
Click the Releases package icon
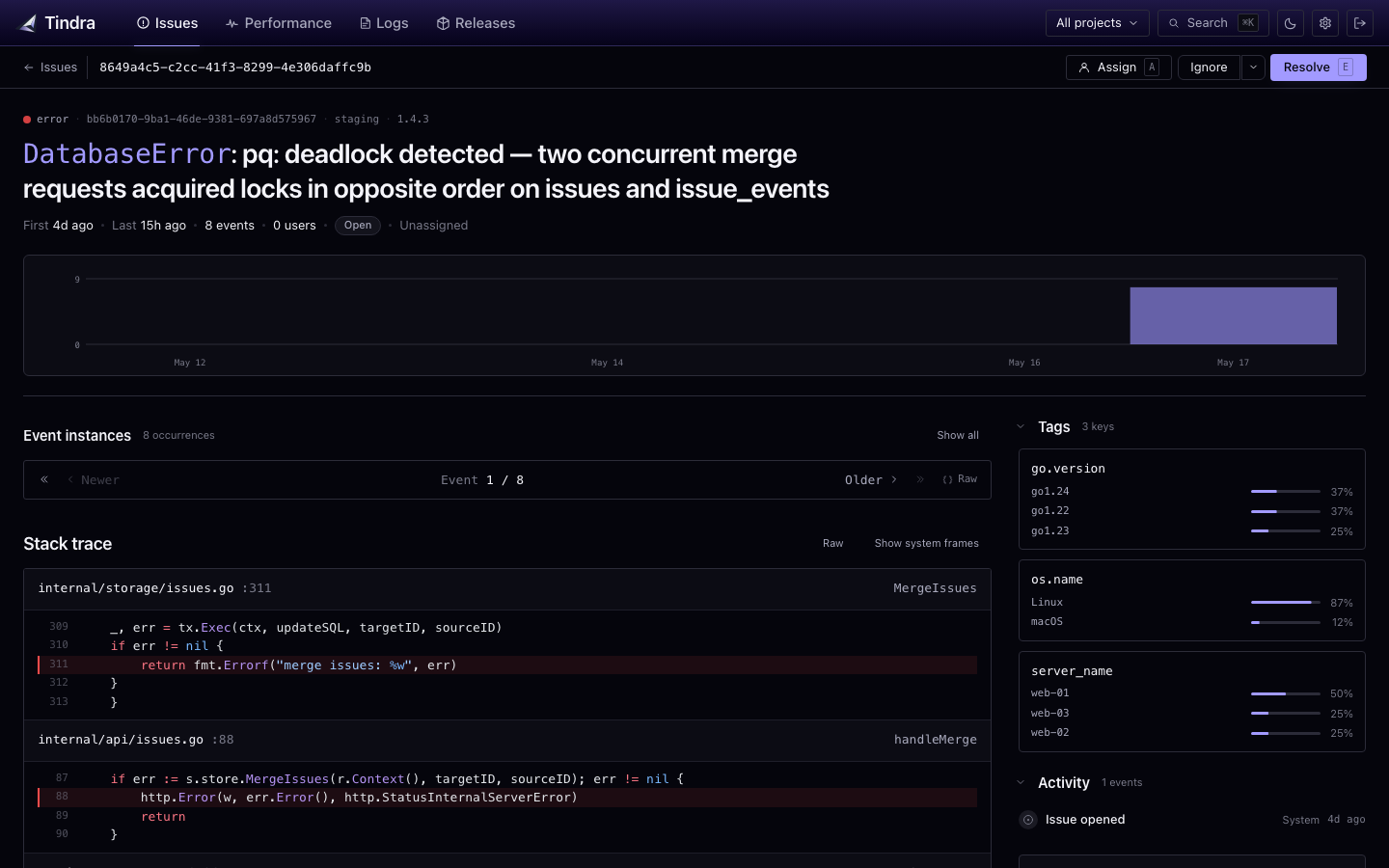(443, 23)
